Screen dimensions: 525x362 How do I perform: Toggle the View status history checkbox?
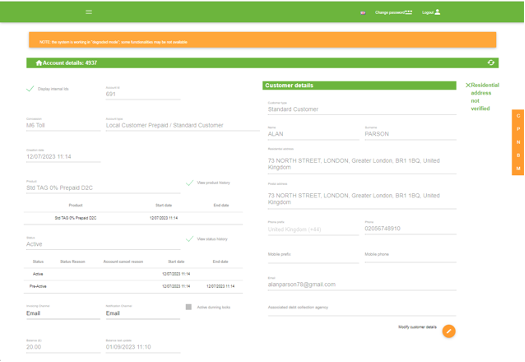[x=190, y=239]
